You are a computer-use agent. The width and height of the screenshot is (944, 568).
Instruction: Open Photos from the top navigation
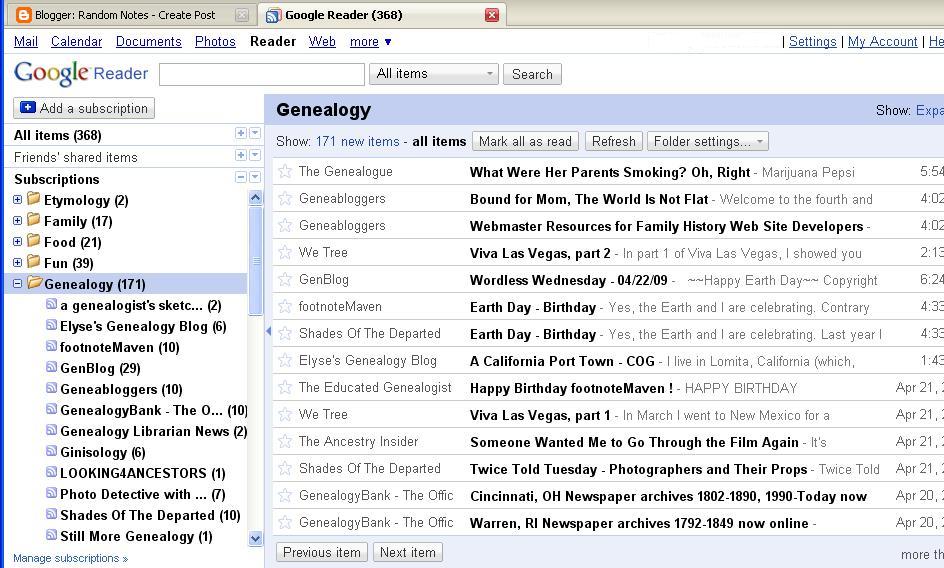coord(216,42)
